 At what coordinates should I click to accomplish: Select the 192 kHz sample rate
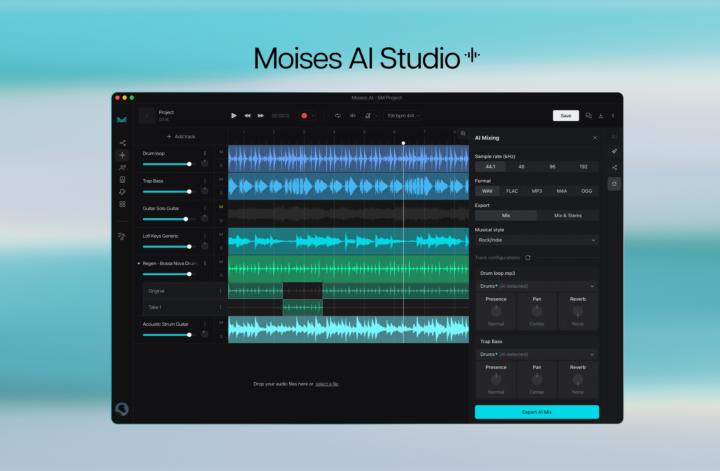(x=583, y=167)
